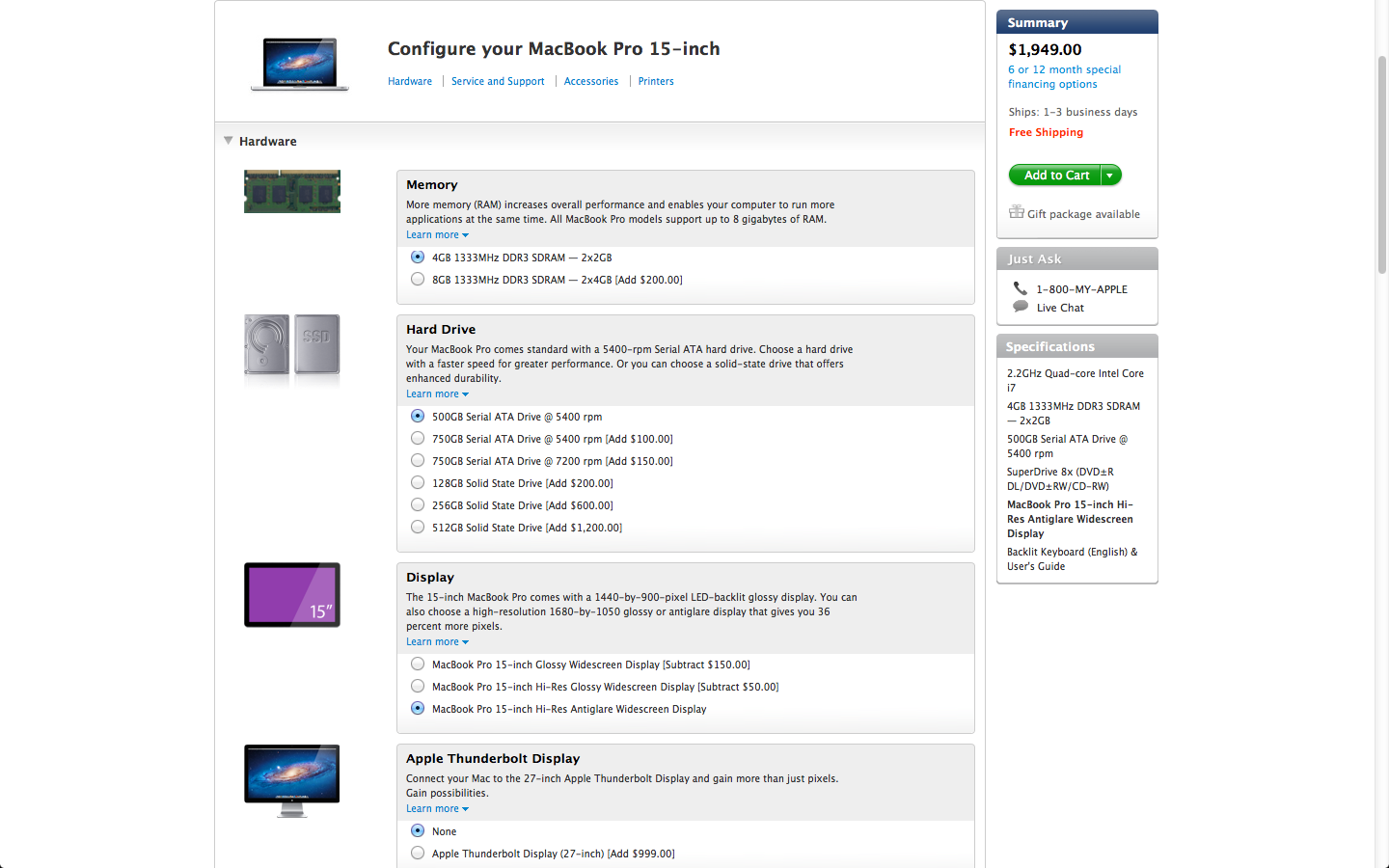Open the Add to Cart dropdown arrow

1110,176
